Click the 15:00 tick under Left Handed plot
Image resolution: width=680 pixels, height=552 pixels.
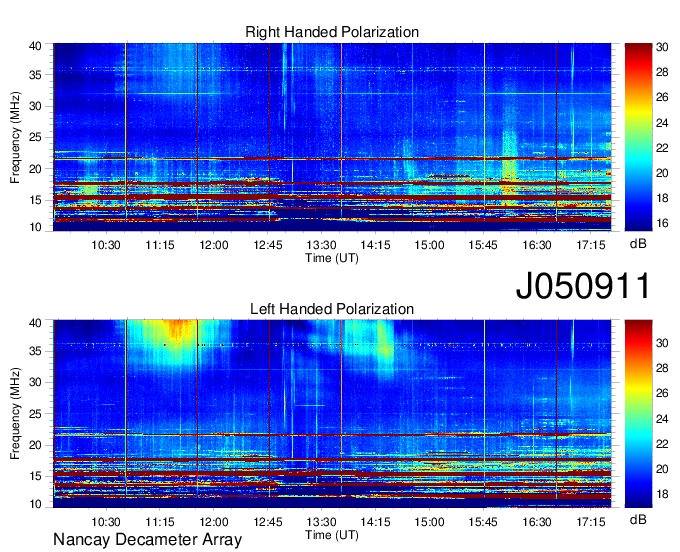tap(429, 522)
